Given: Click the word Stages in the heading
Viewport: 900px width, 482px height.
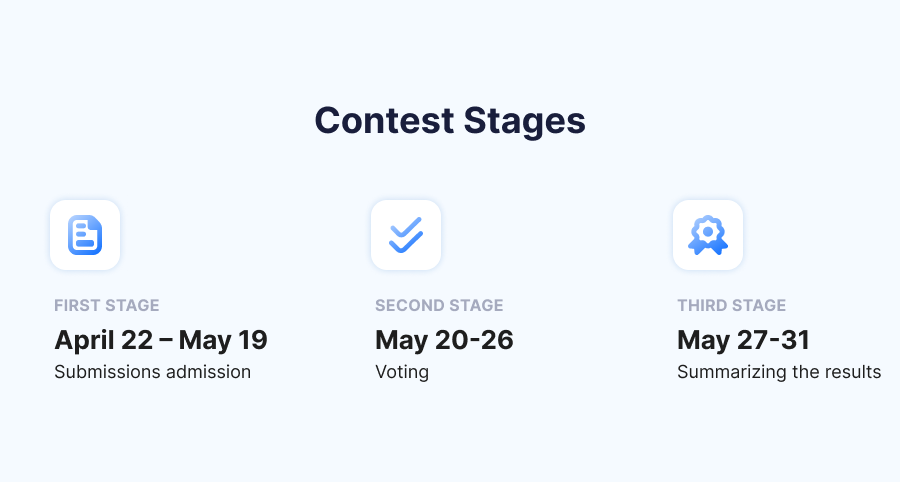Looking at the screenshot, I should (525, 122).
